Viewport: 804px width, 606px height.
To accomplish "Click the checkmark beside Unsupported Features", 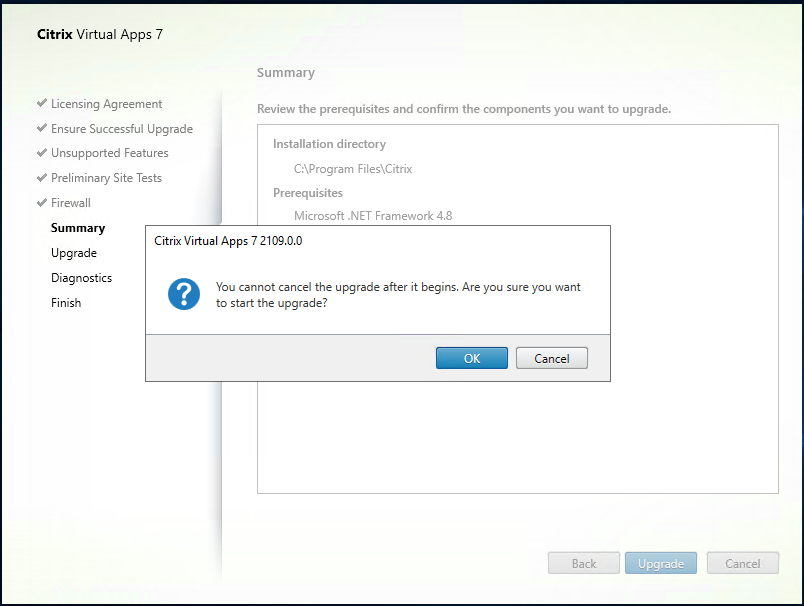I will (42, 152).
